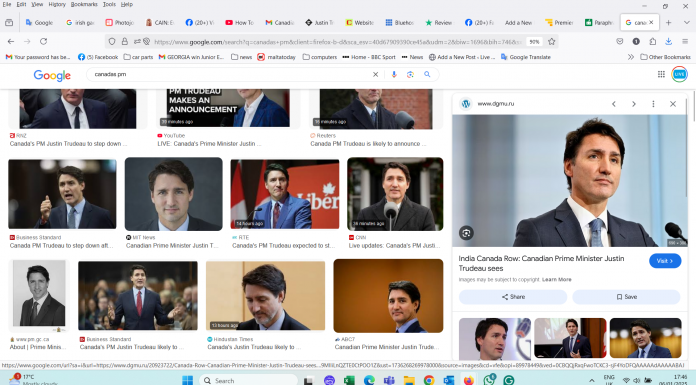Open the preview panel three-dot options
Image resolution: width=696 pixels, height=385 pixels.
653,103
